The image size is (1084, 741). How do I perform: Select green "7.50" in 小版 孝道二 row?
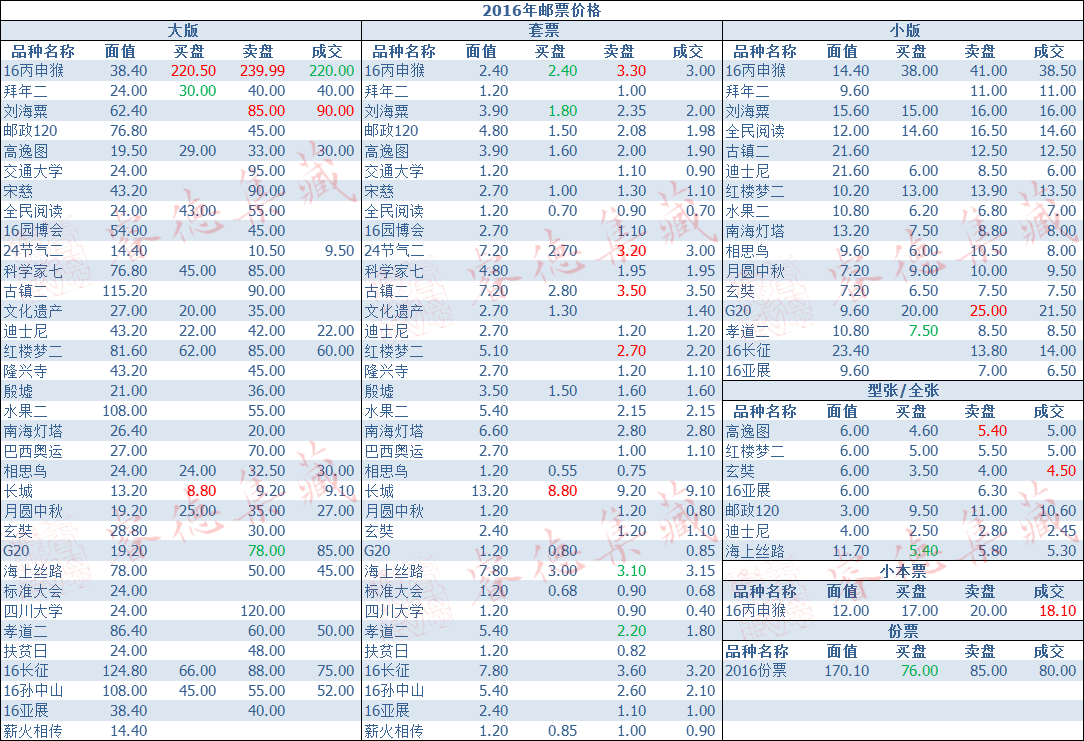pos(924,331)
